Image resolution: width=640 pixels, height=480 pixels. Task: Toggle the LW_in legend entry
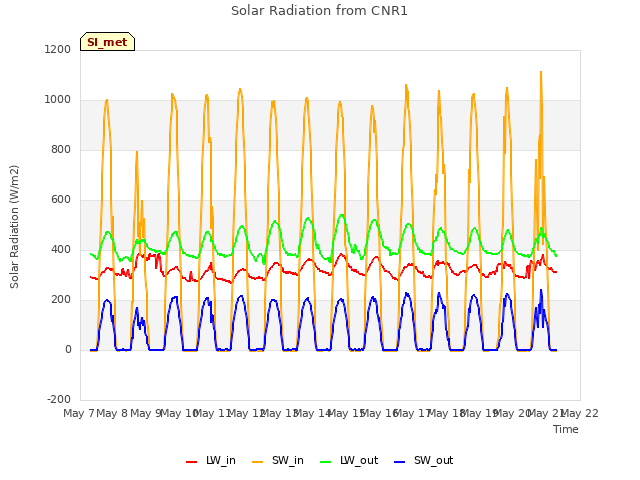(x=211, y=460)
